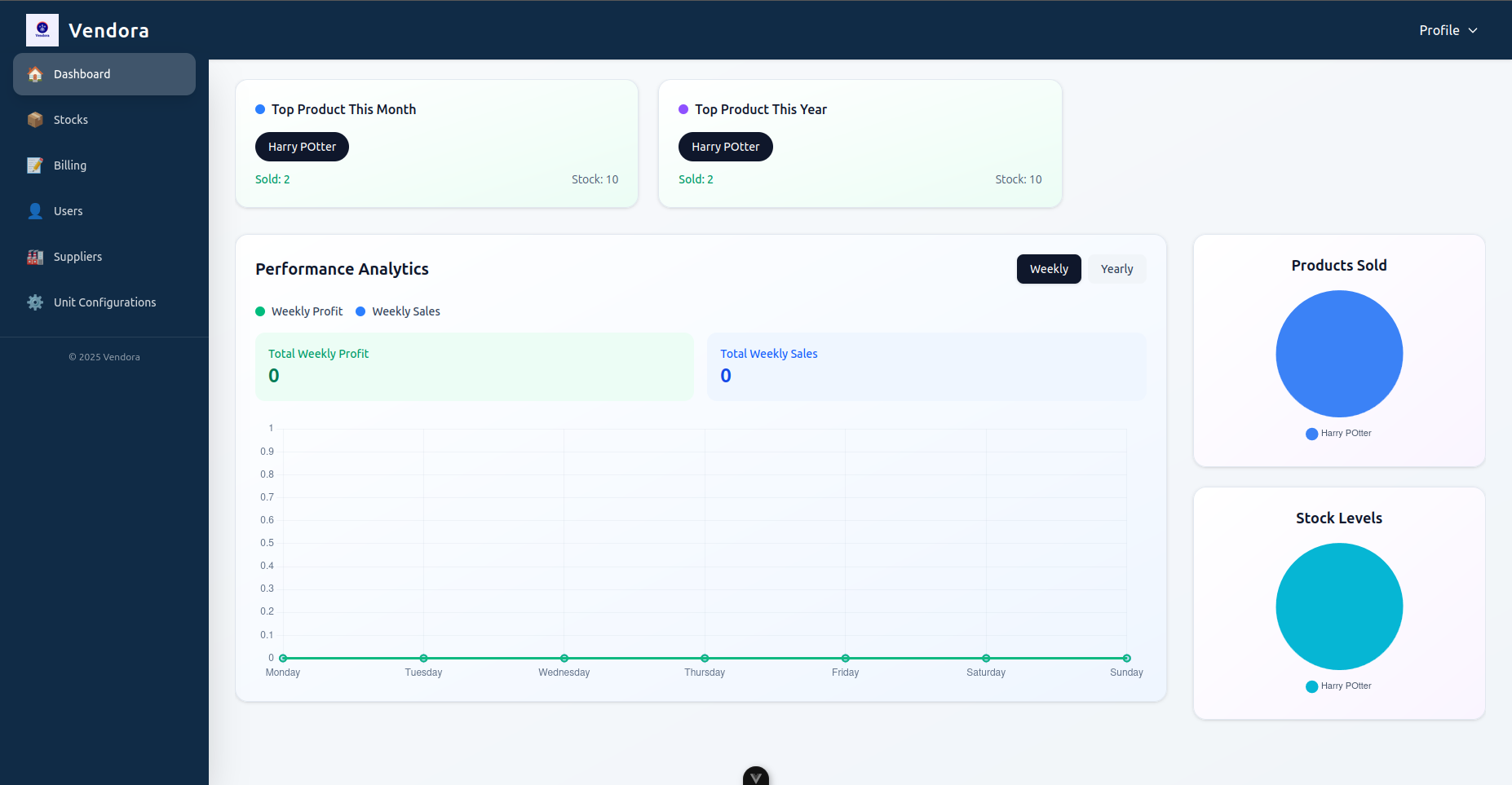The height and width of the screenshot is (785, 1512).
Task: Open the Suppliers page
Action: click(x=104, y=257)
